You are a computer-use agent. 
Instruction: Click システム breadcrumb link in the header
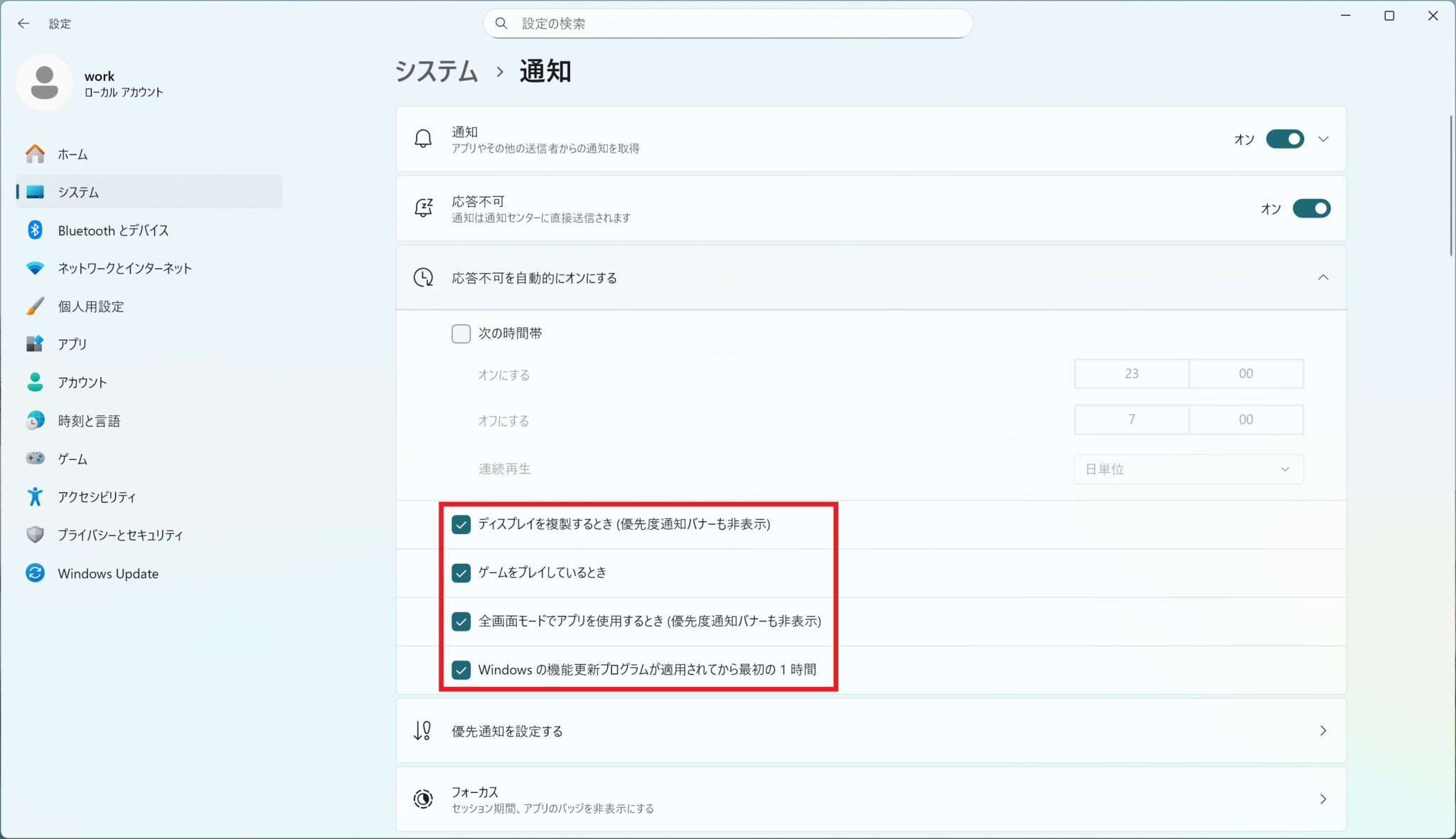[x=437, y=71]
